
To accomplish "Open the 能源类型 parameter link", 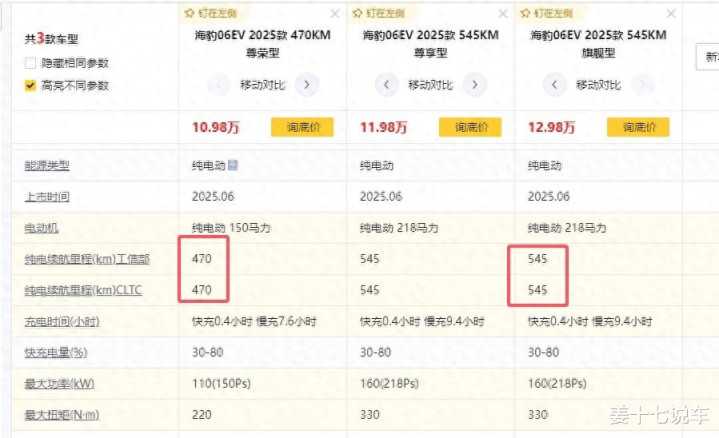I will pyautogui.click(x=47, y=166).
